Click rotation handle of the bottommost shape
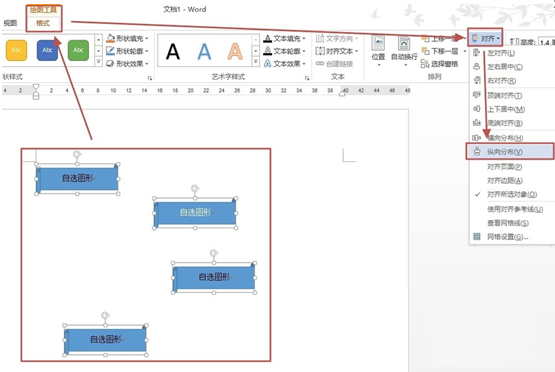The height and width of the screenshot is (372, 555). click(105, 315)
